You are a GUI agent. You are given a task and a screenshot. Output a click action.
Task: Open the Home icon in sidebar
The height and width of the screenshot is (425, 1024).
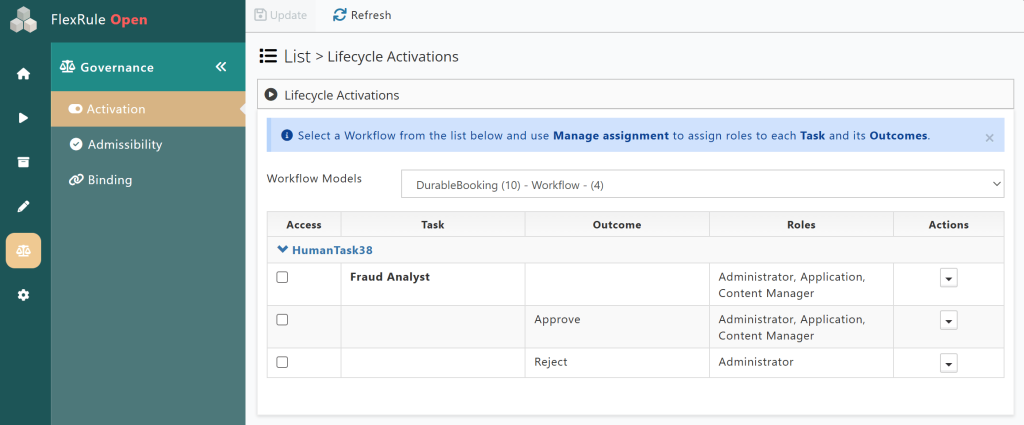coord(24,74)
